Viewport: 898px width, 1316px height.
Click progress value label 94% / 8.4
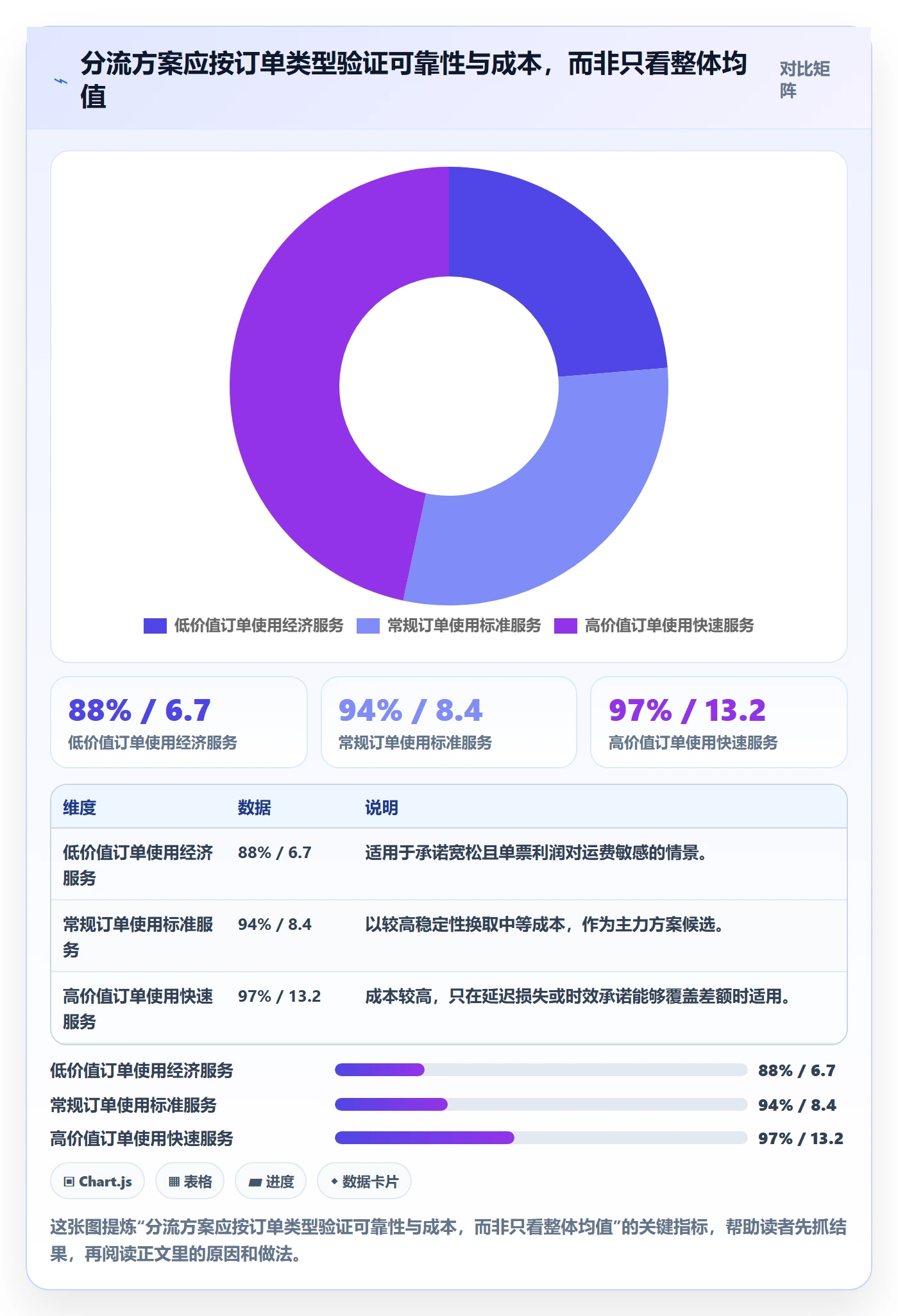click(797, 1105)
